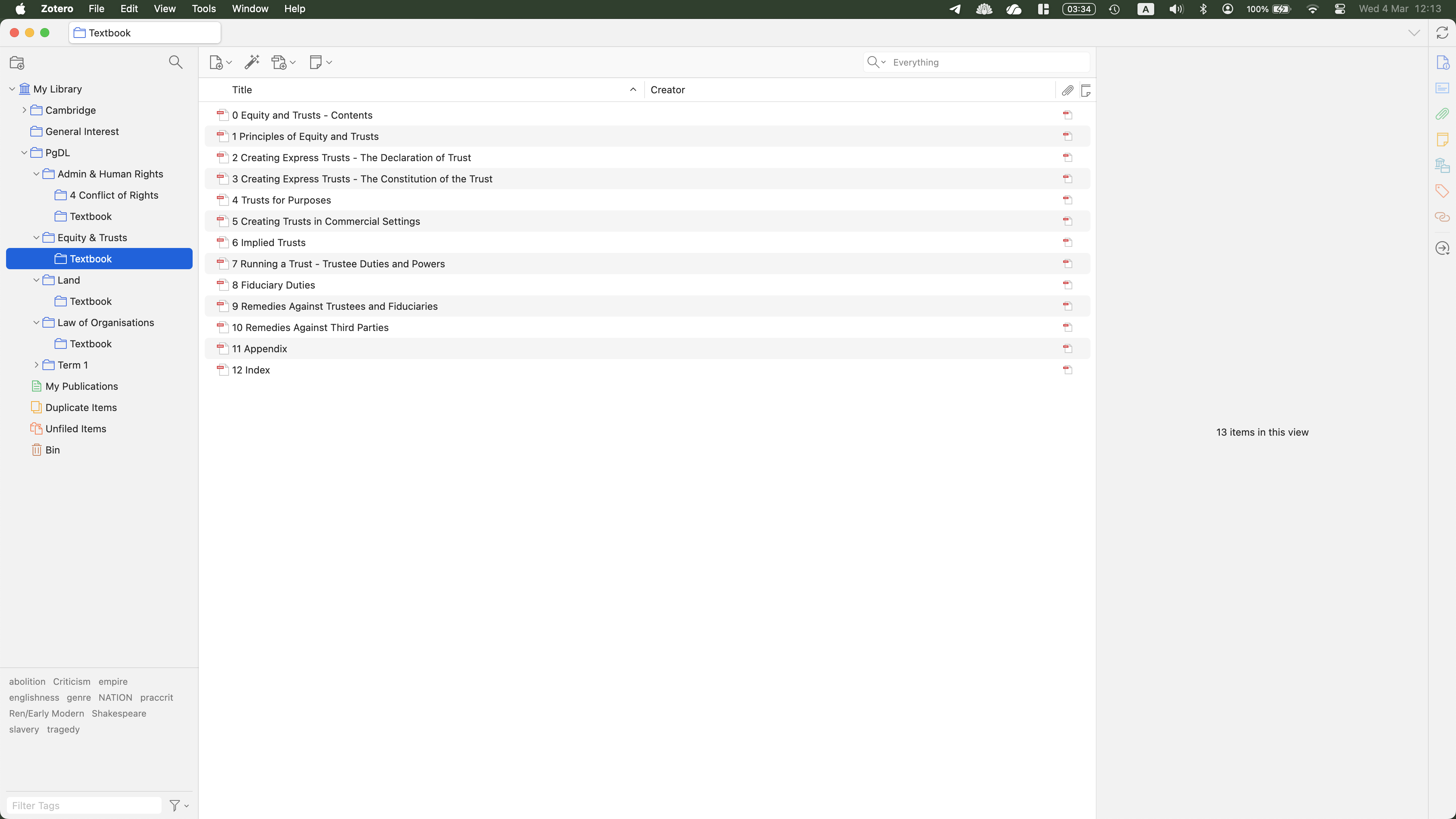Select the Shakespeare tag

pos(119,713)
